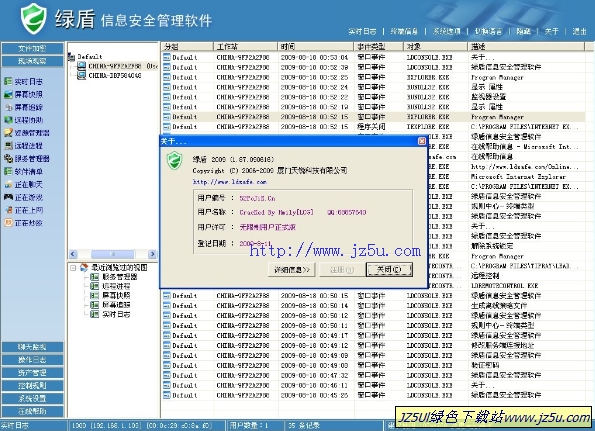This screenshot has width=595, height=431.
Task: Collapse the 最近浏览过的视图 tree node
Action: point(73,268)
